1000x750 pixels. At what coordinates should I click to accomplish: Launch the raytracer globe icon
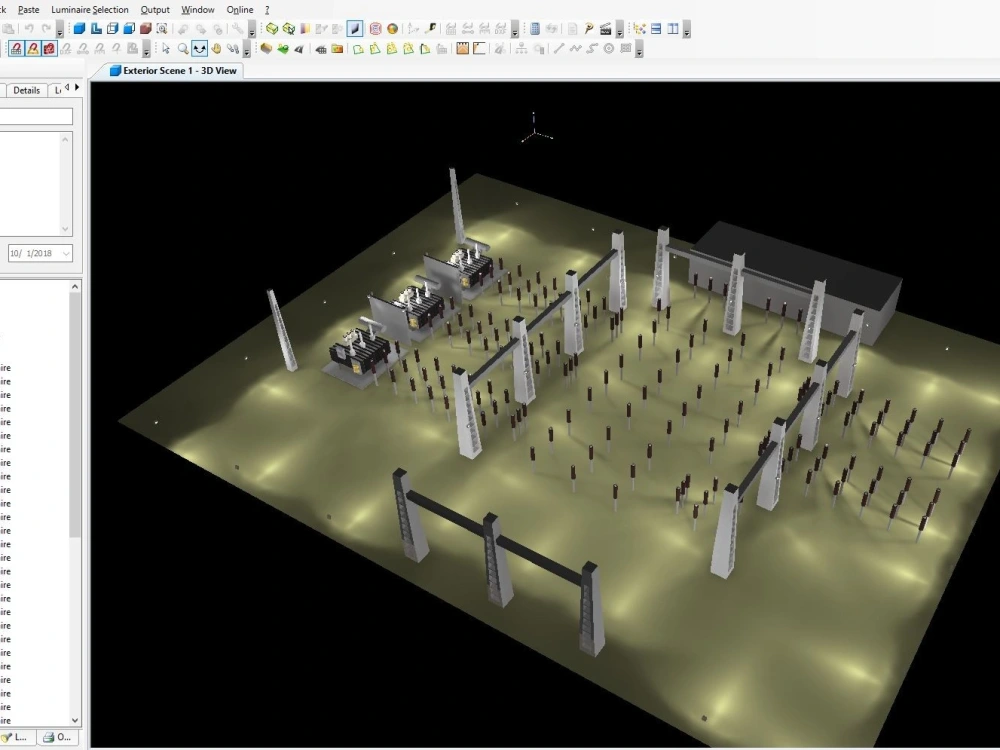point(392,28)
